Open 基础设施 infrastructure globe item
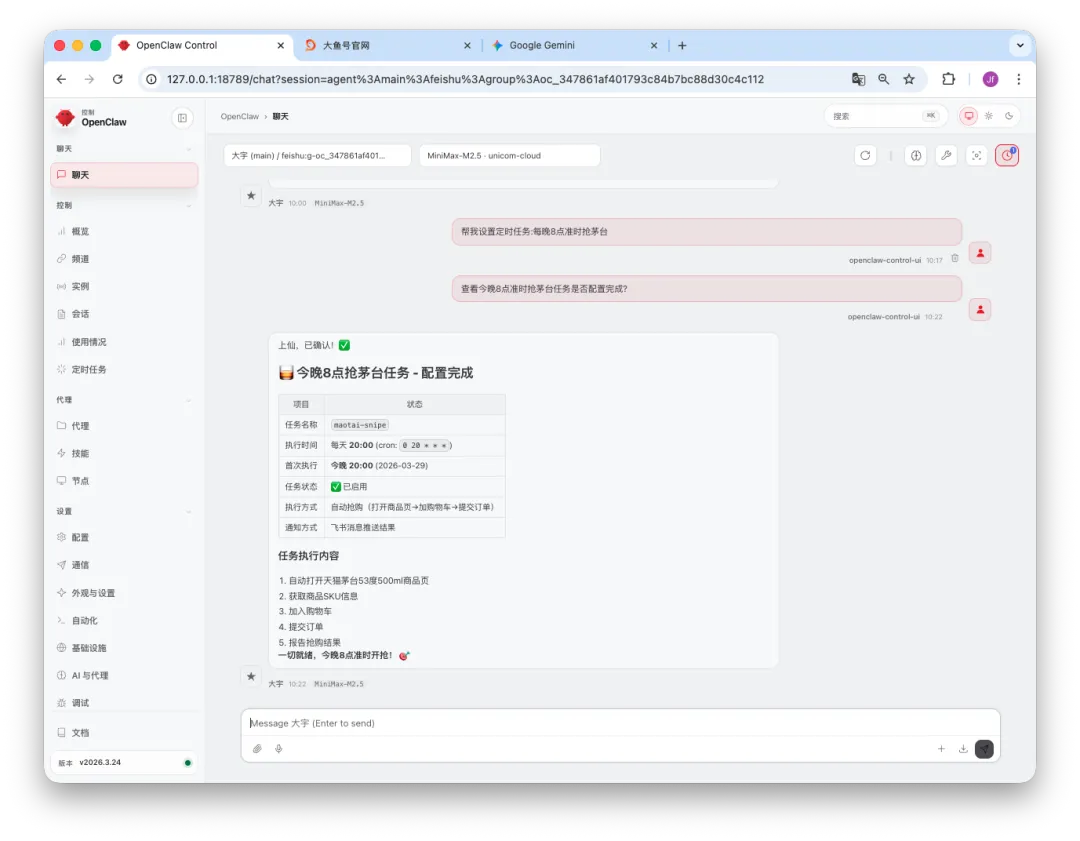This screenshot has width=1080, height=841. (x=124, y=648)
